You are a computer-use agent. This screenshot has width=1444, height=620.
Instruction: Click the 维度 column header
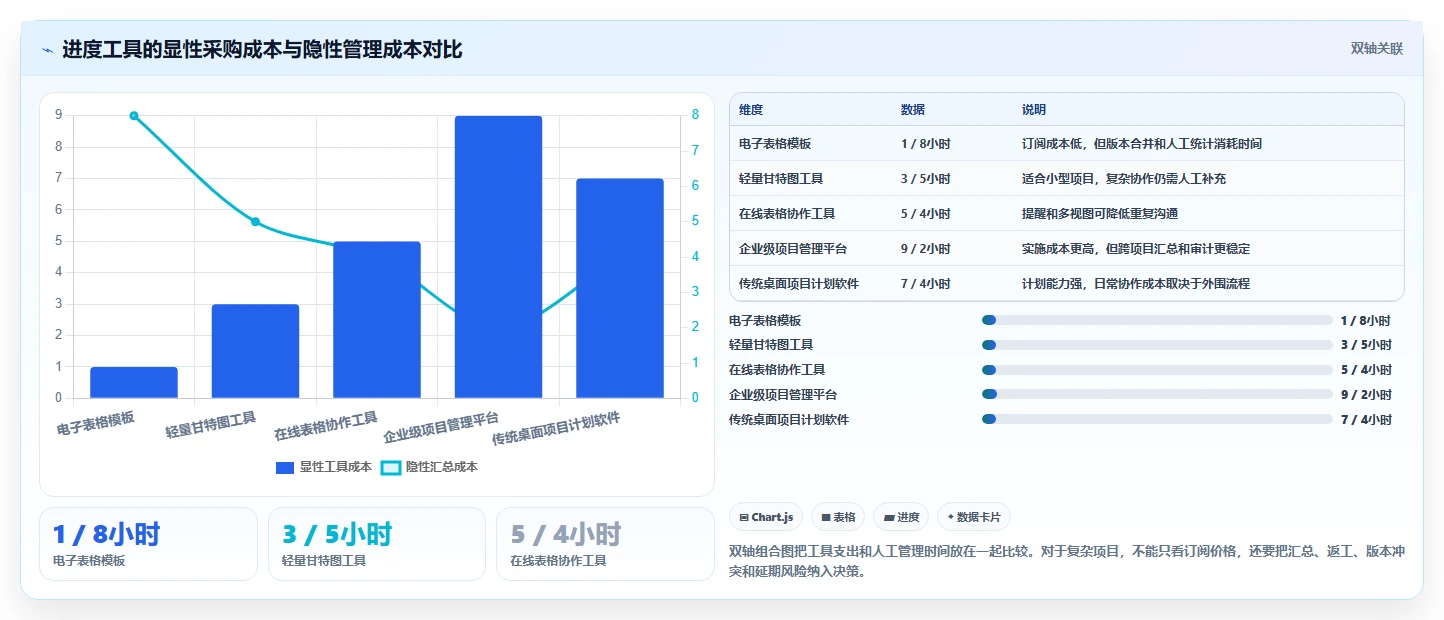click(x=751, y=110)
